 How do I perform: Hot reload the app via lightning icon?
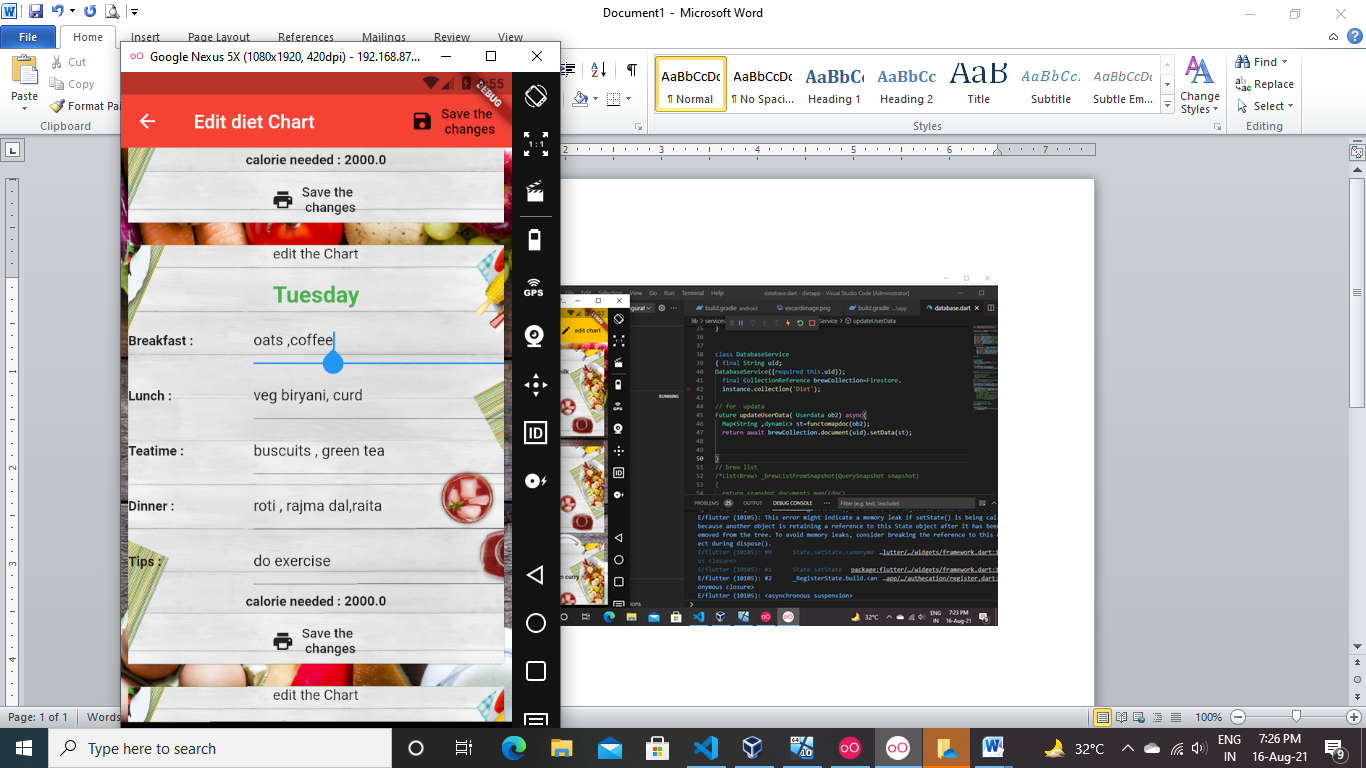coord(787,323)
